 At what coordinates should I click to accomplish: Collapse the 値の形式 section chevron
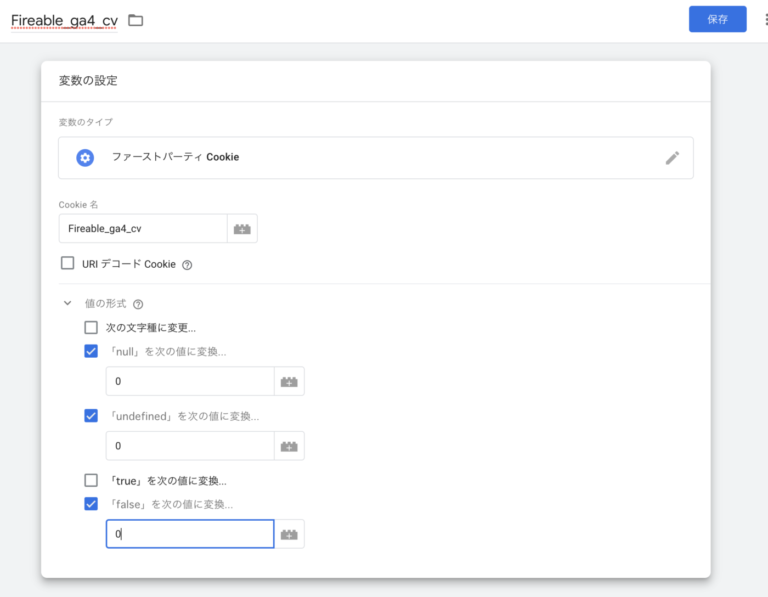68,304
